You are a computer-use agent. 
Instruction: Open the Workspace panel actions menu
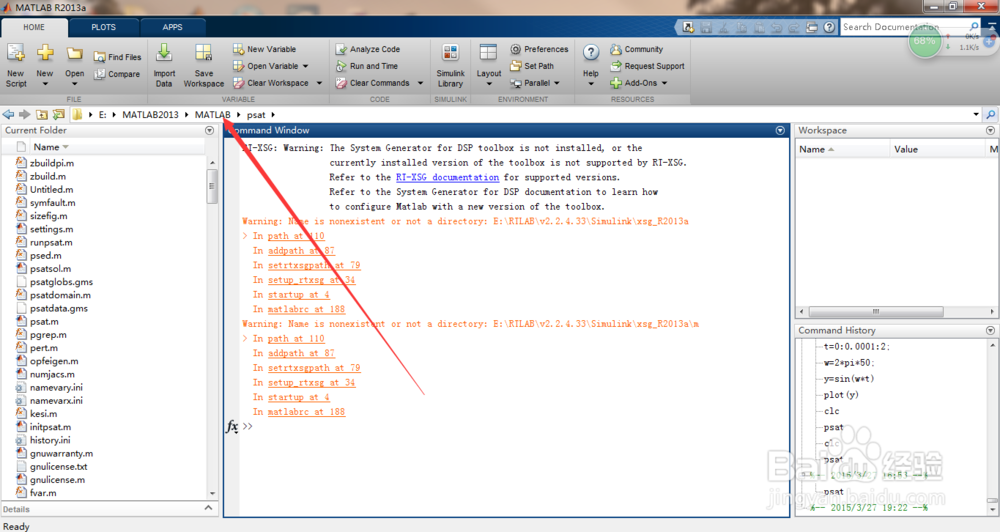tap(990, 130)
